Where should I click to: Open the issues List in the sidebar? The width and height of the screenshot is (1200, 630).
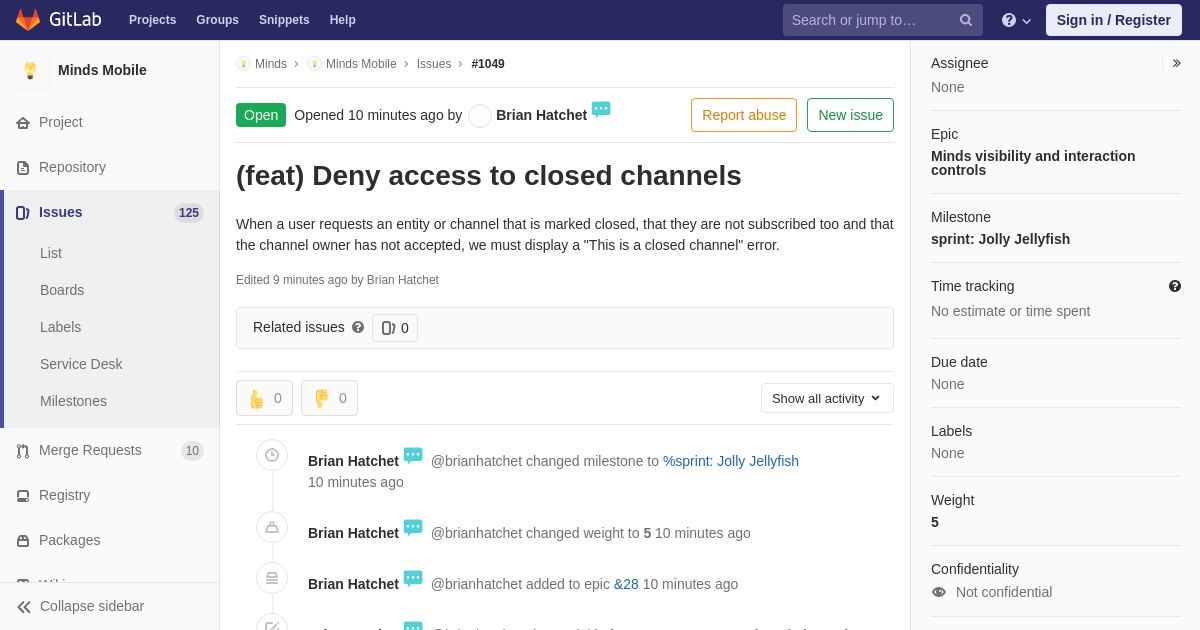tap(51, 253)
